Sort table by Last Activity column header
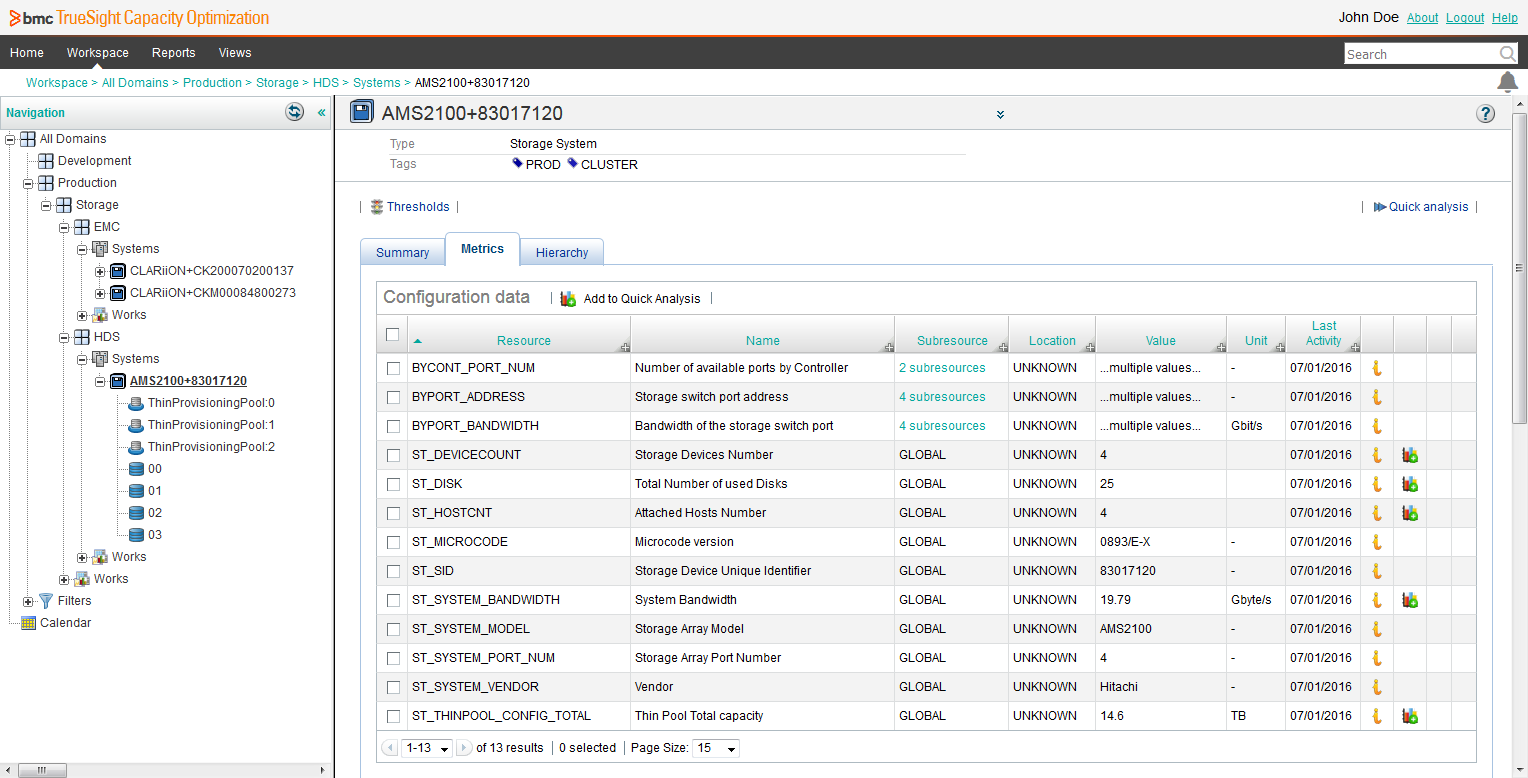The height and width of the screenshot is (778, 1528). 1324,333
